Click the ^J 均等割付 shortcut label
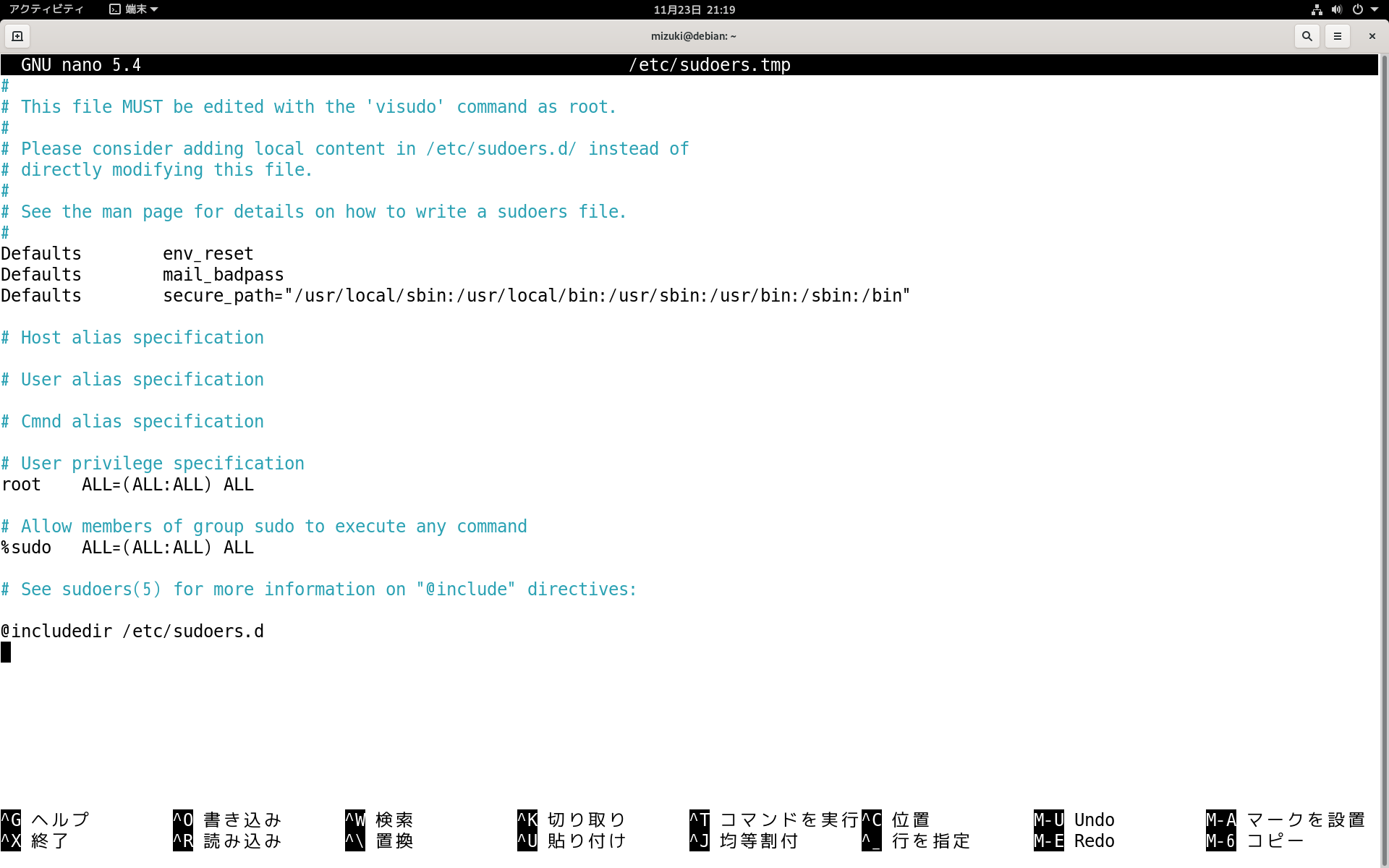The image size is (1389, 868). tap(744, 841)
